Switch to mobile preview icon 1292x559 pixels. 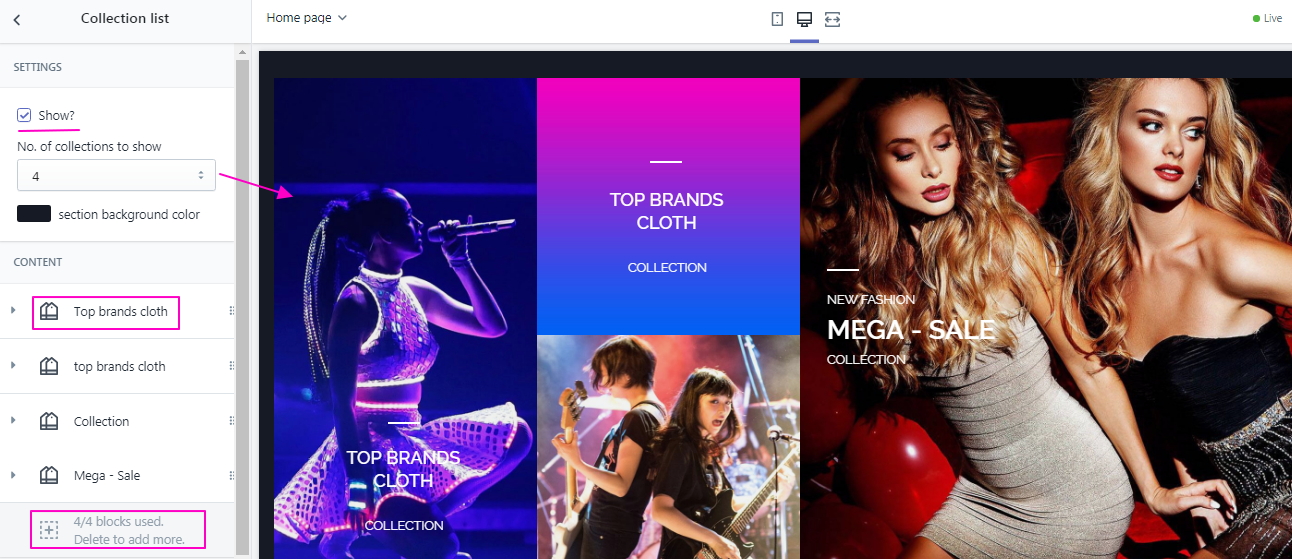777,19
